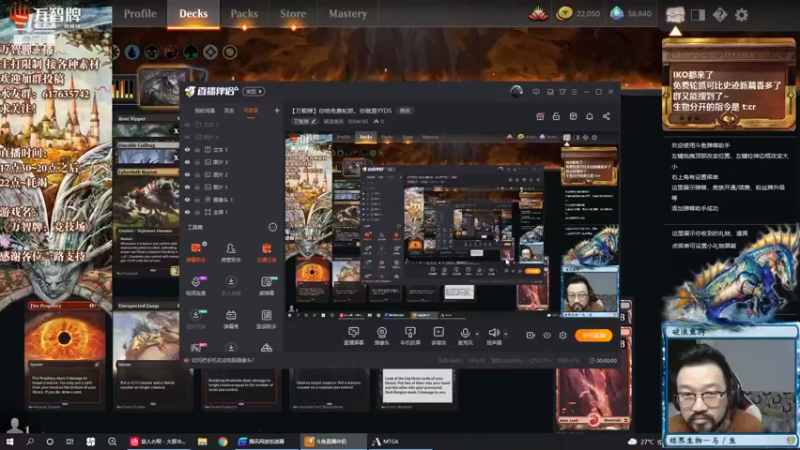Open MTG Arena settings gear
The height and width of the screenshot is (450, 800).
(x=741, y=15)
